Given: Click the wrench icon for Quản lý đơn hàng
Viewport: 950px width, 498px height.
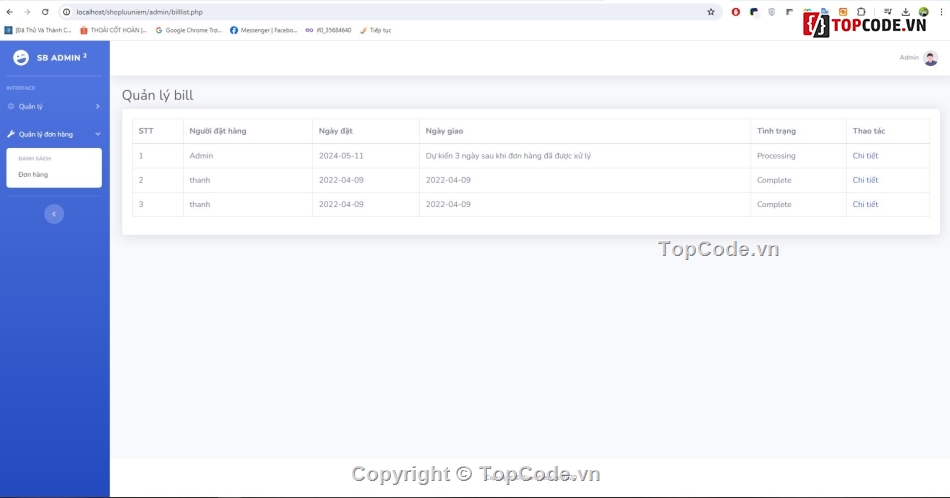Looking at the screenshot, I should [x=11, y=134].
